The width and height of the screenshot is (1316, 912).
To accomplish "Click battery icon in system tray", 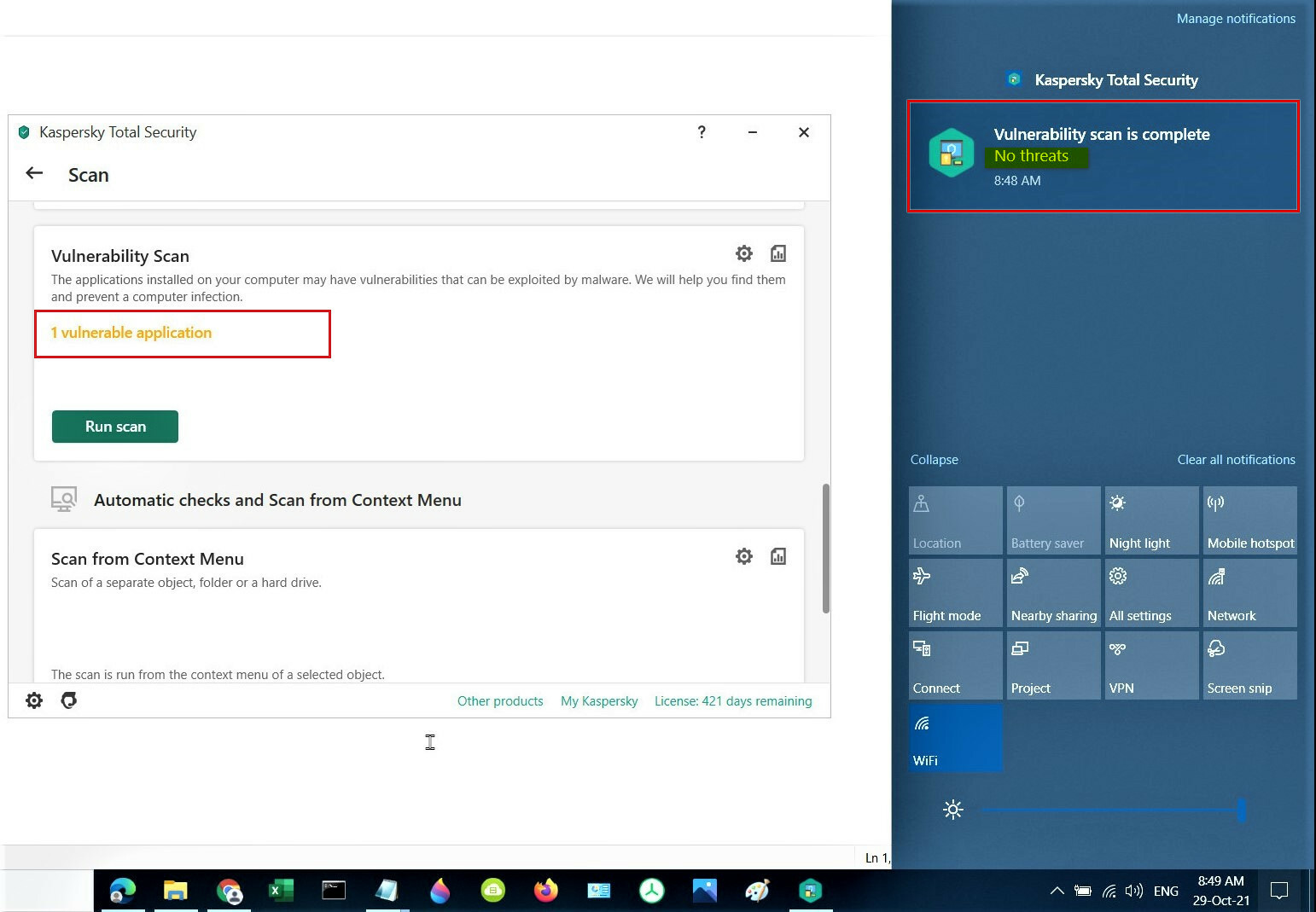I will point(1083,891).
